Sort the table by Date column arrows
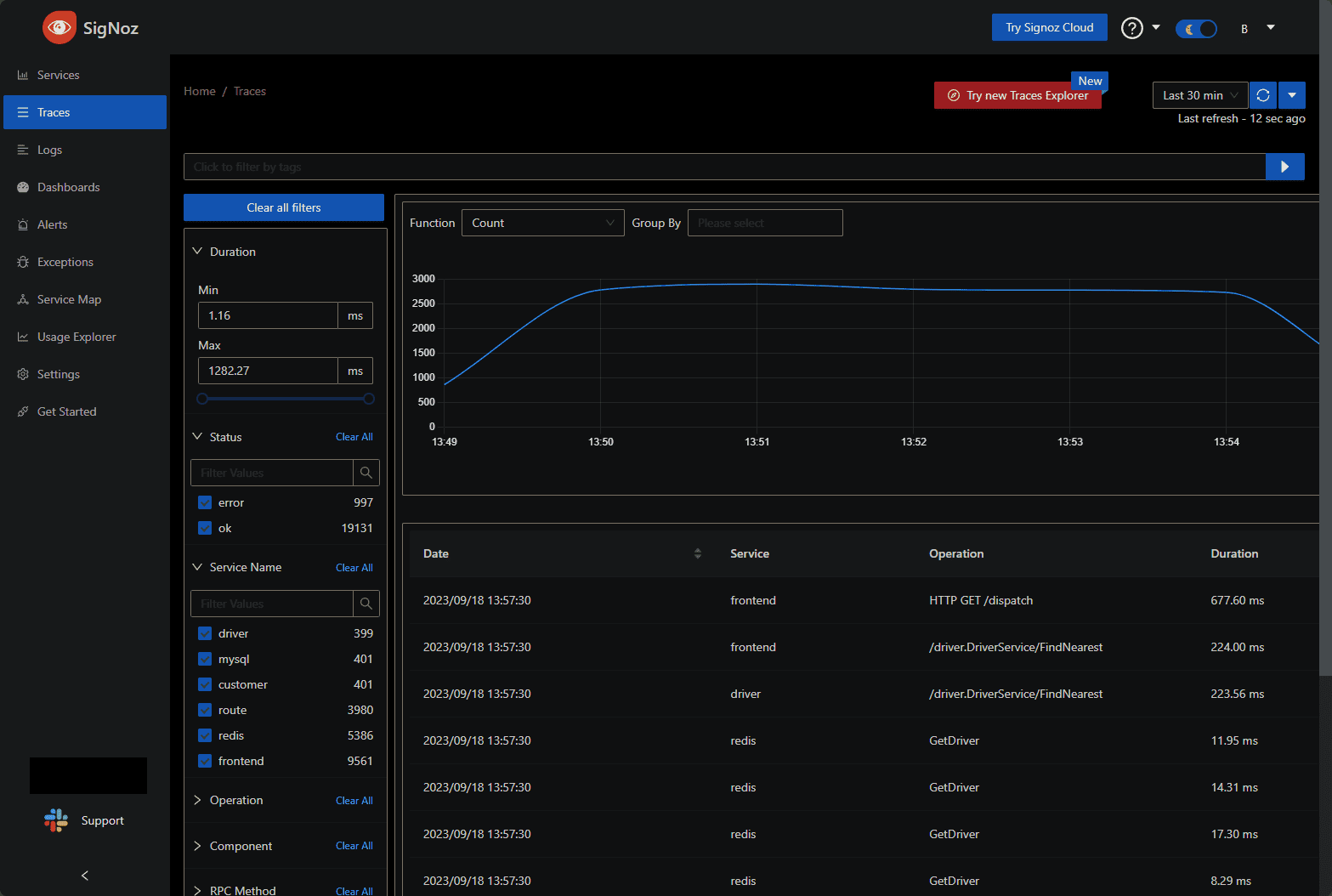 (x=698, y=553)
